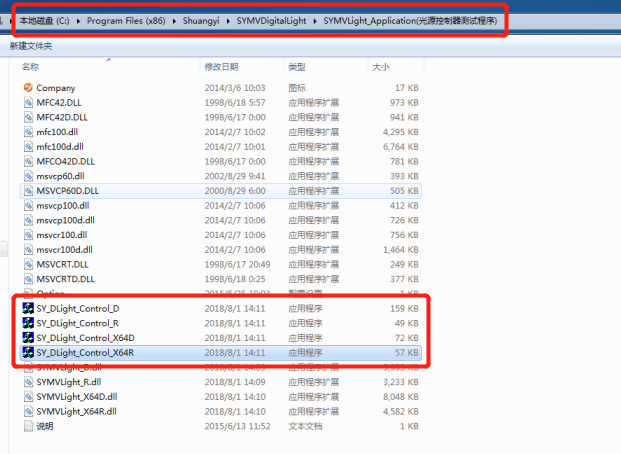Click the 说明 text document icon
Screen dimensions: 621x454
[28, 426]
